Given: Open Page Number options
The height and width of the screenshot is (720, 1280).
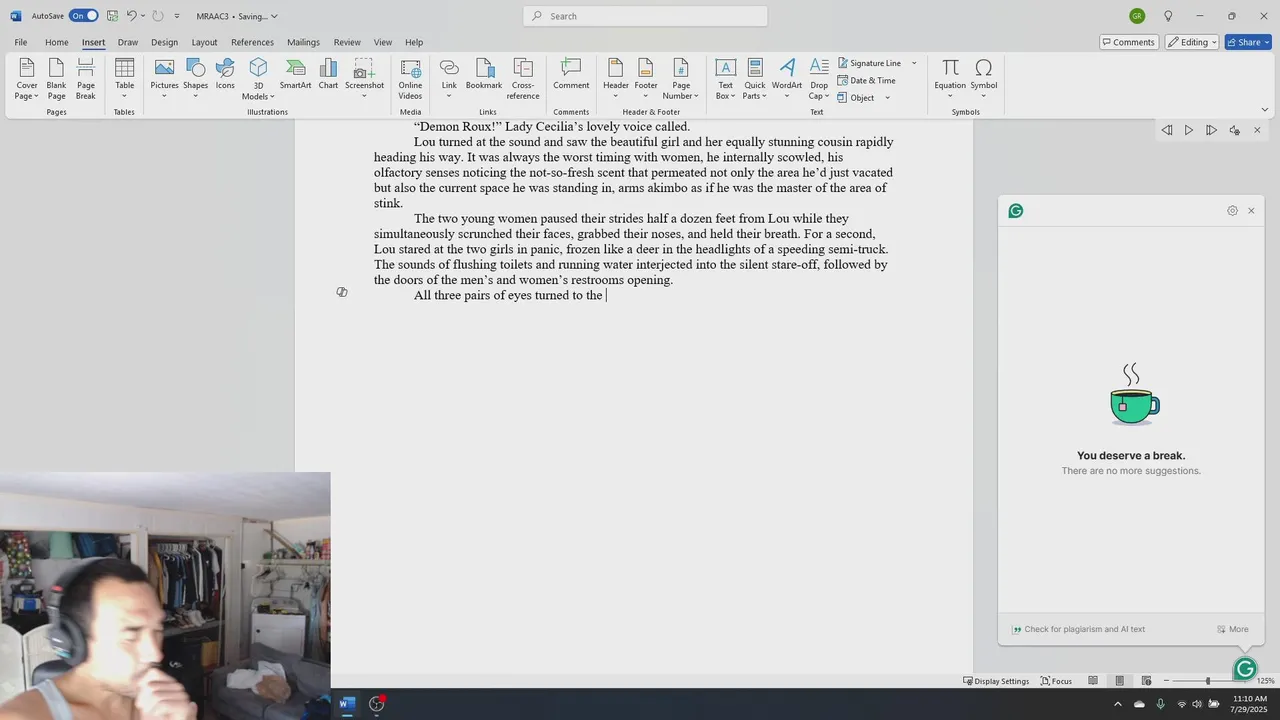Looking at the screenshot, I should [x=681, y=79].
